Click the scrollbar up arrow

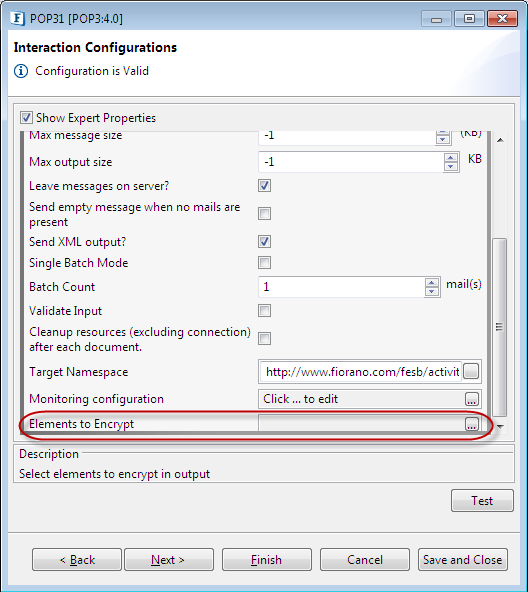[500, 140]
